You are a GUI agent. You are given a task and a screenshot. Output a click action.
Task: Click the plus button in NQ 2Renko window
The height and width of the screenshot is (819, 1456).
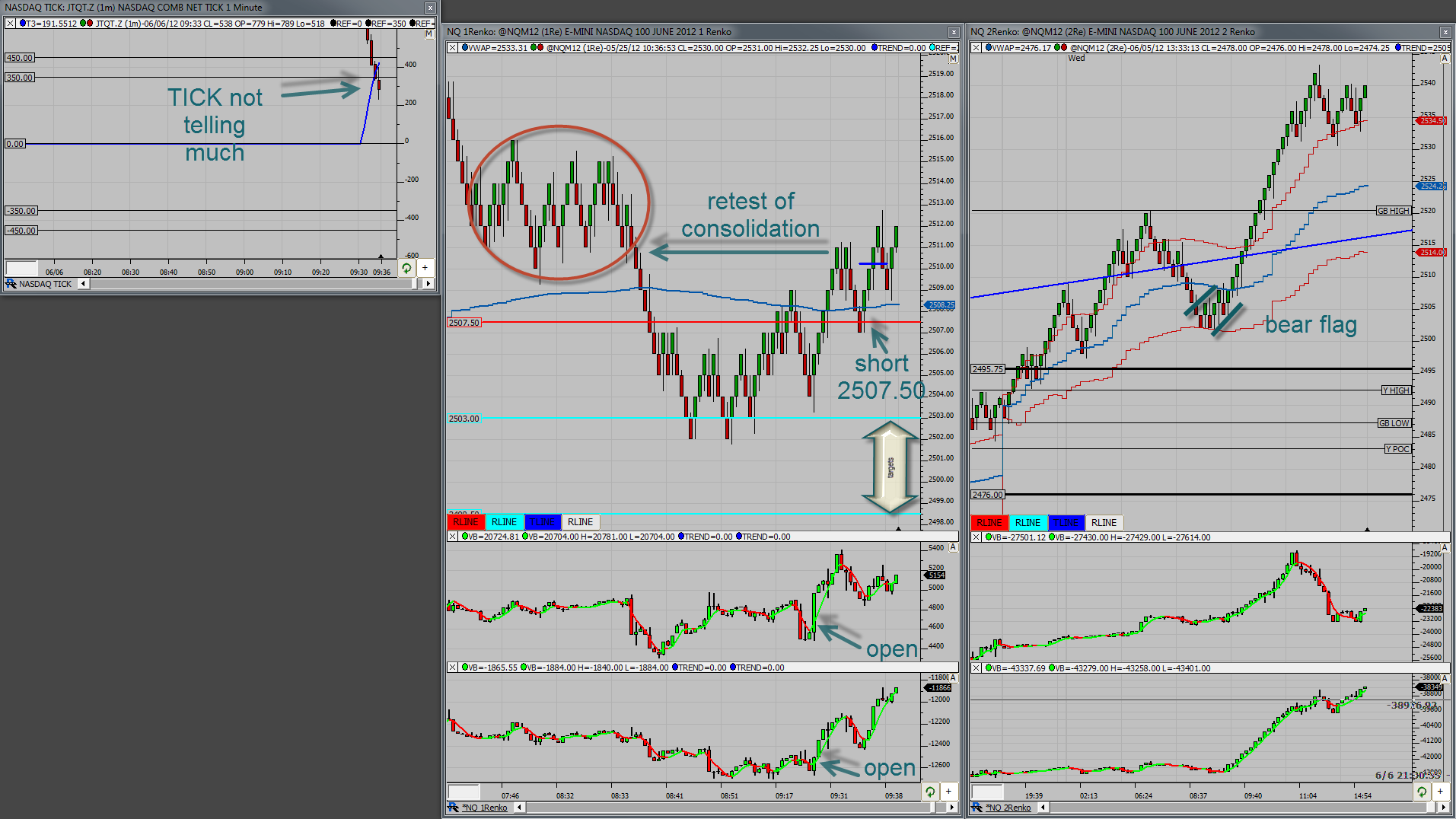(1440, 792)
